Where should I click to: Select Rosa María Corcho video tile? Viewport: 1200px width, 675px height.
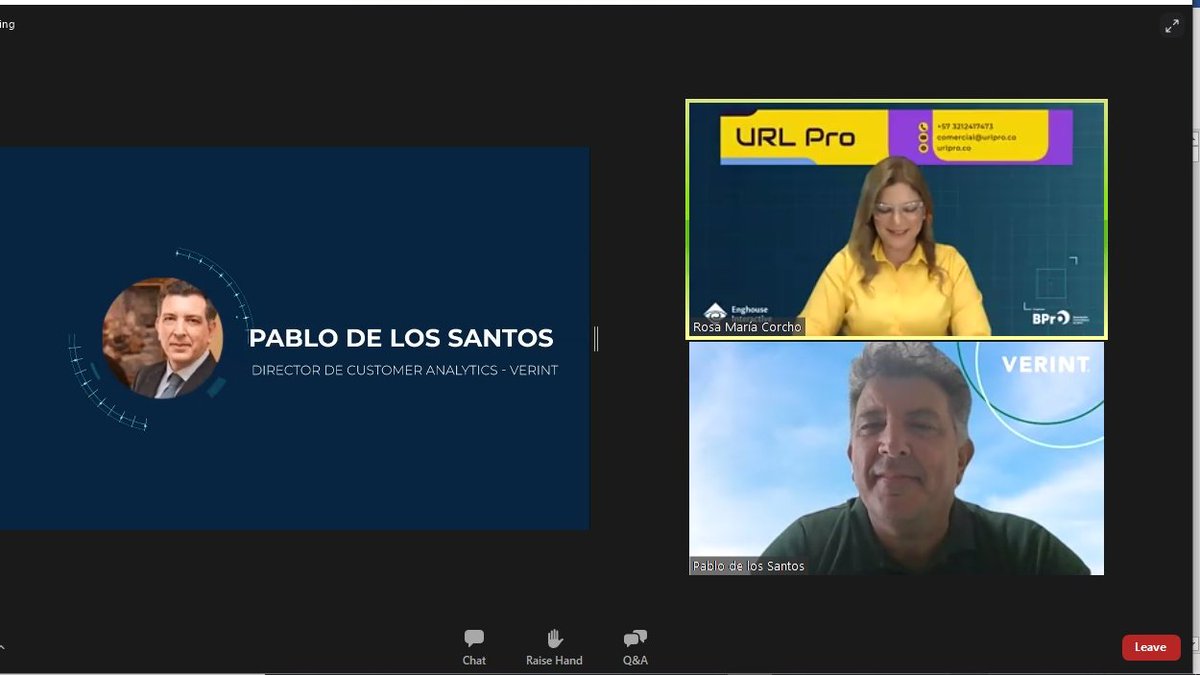click(x=897, y=219)
